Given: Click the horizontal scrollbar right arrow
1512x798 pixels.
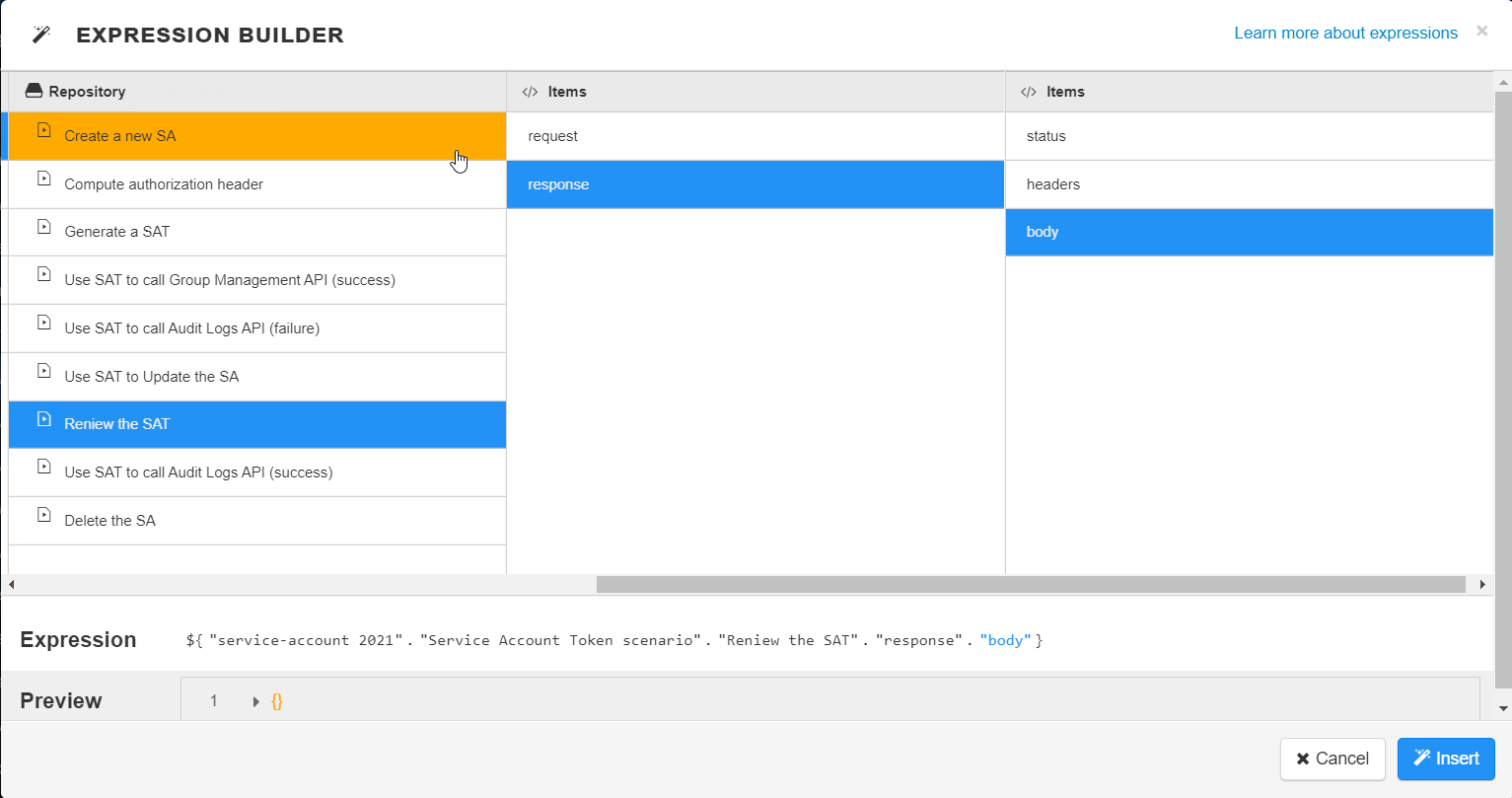Looking at the screenshot, I should click(1482, 585).
